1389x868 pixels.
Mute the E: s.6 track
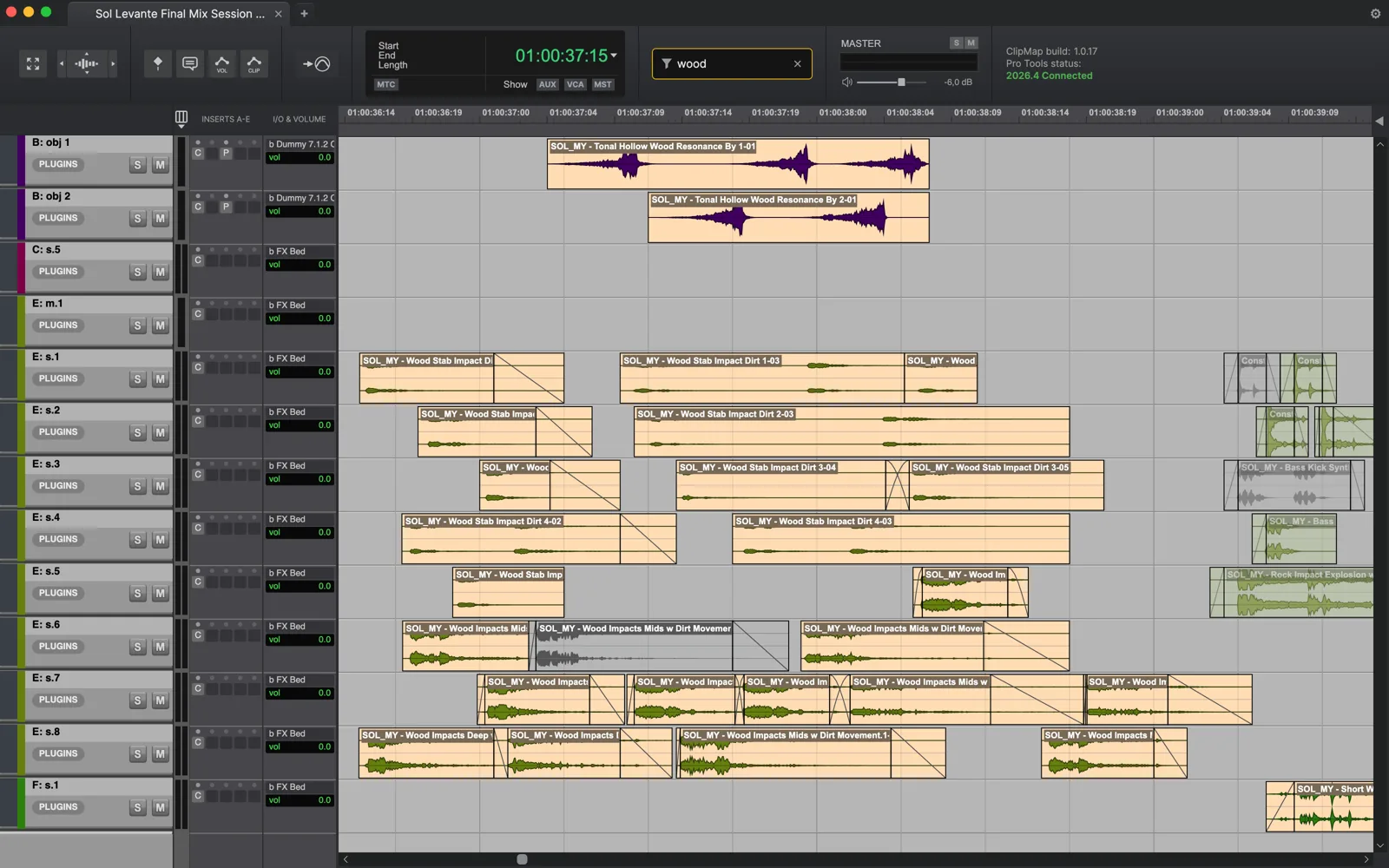160,647
